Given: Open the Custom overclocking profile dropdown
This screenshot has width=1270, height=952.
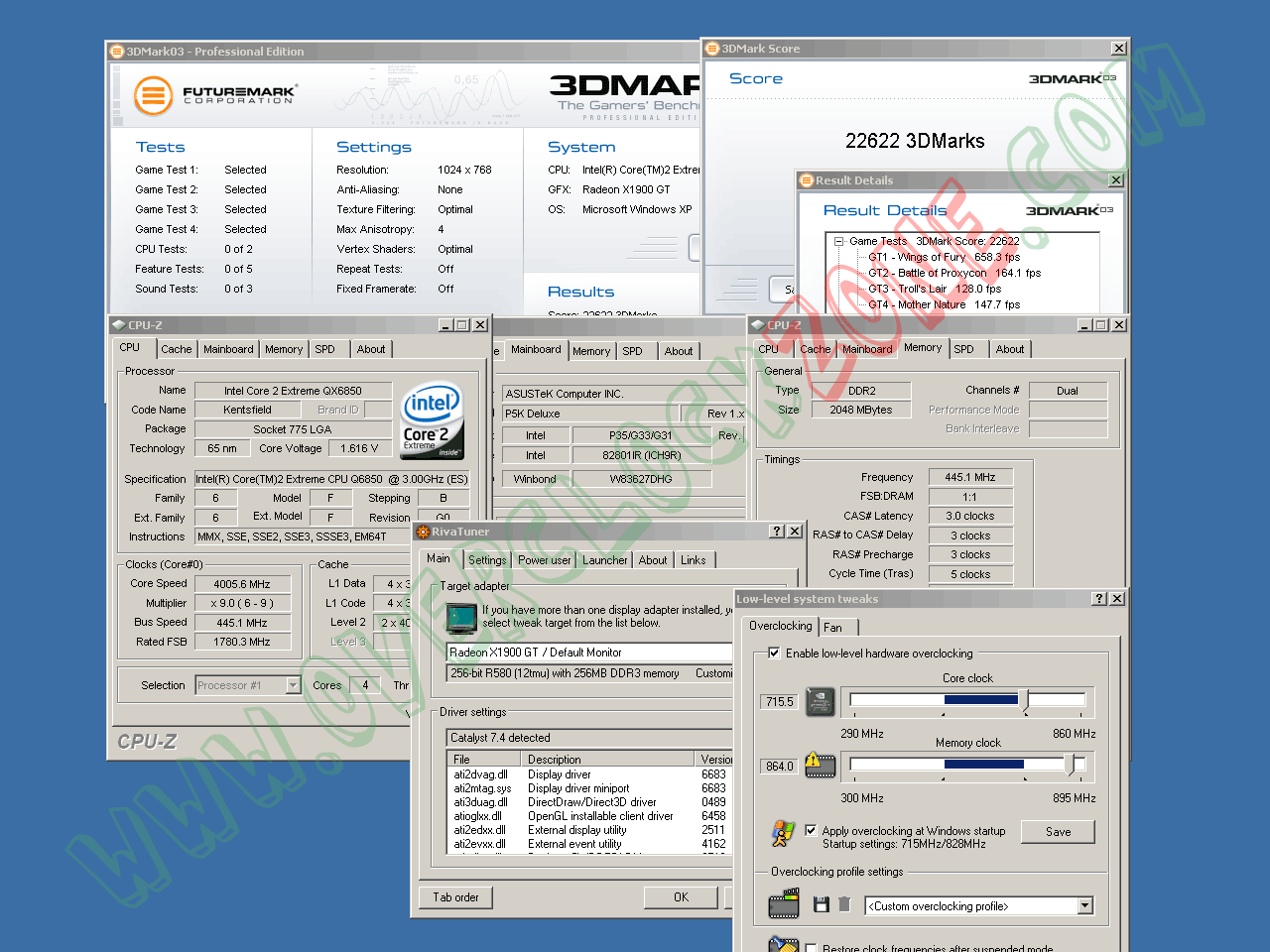Looking at the screenshot, I should click(1084, 906).
